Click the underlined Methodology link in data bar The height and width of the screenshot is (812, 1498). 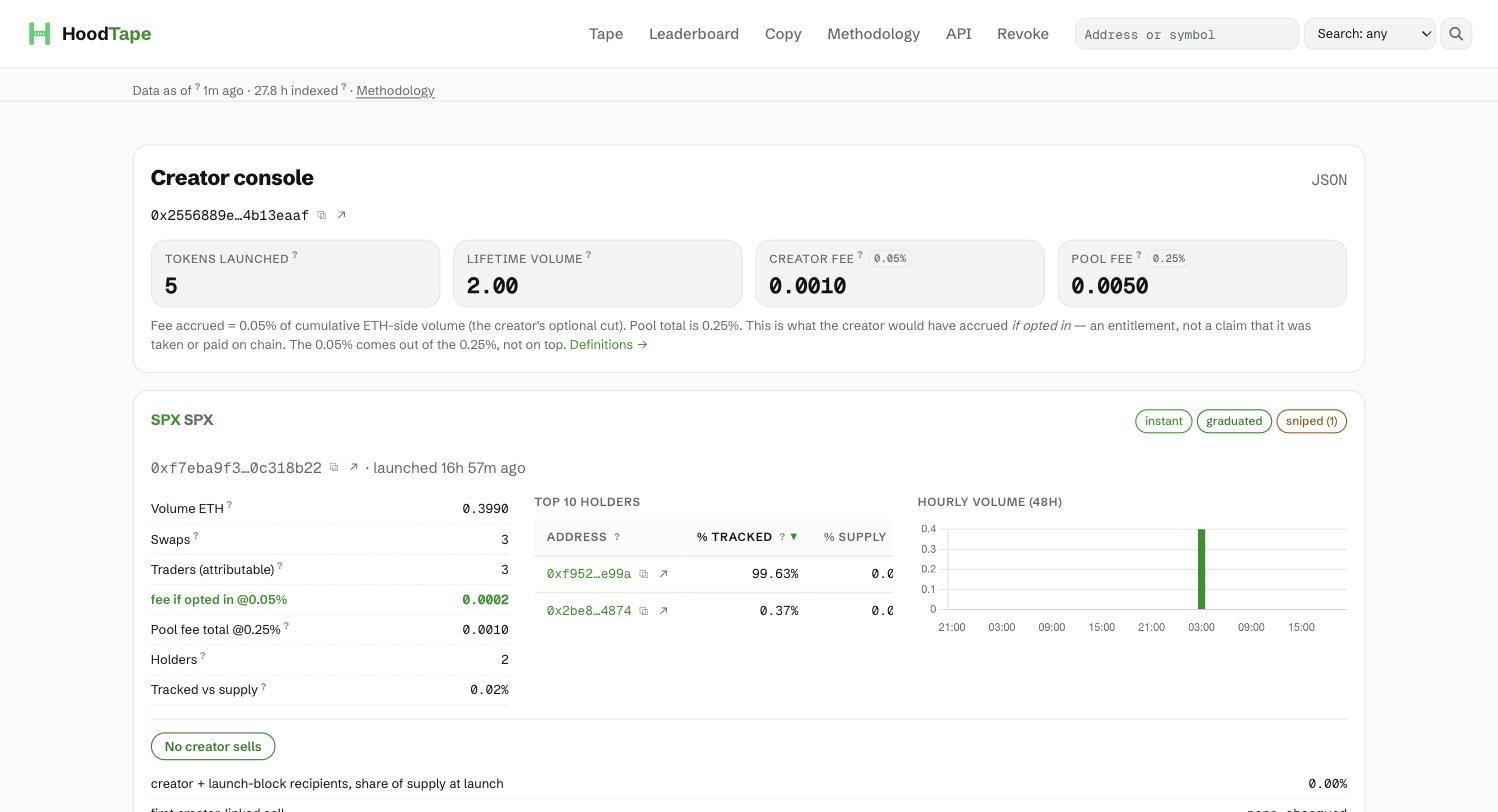[395, 91]
